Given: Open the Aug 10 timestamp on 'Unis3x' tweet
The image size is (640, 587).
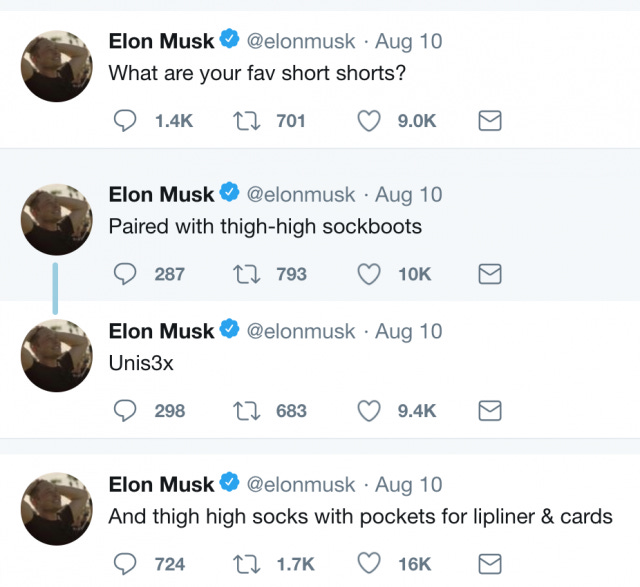Looking at the screenshot, I should point(408,331).
